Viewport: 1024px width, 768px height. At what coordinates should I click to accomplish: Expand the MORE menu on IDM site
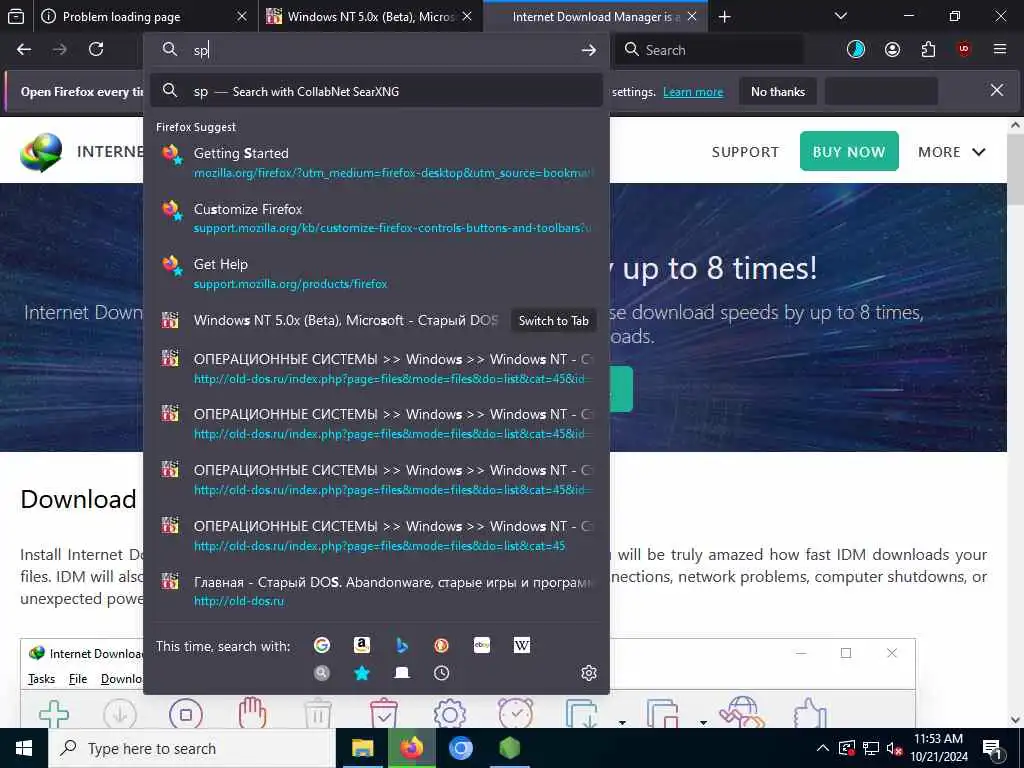coord(952,152)
